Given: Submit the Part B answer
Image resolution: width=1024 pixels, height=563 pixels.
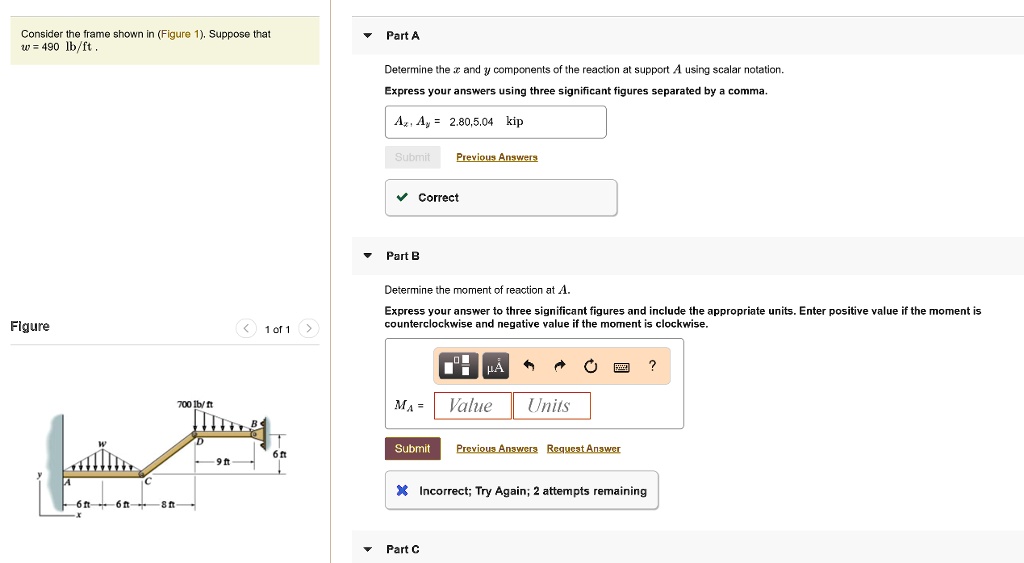Looking at the screenshot, I should (x=412, y=449).
